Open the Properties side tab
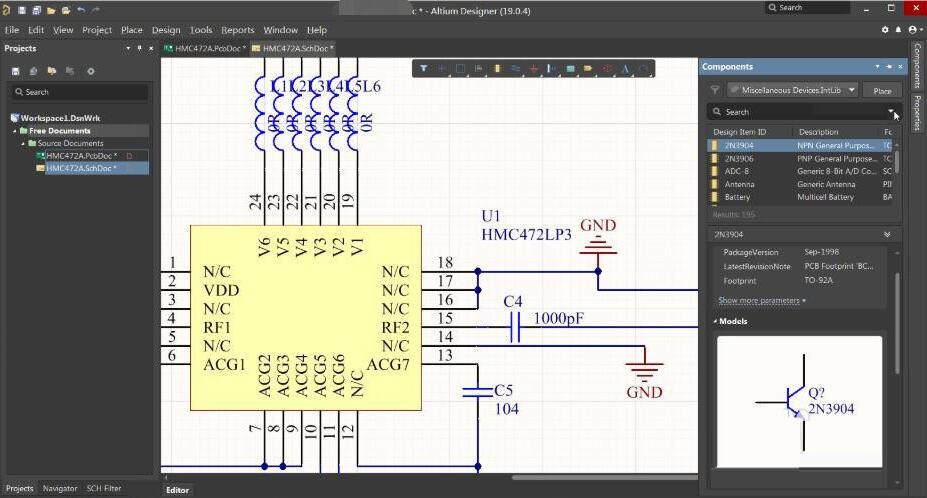Image resolution: width=927 pixels, height=498 pixels. pos(917,112)
